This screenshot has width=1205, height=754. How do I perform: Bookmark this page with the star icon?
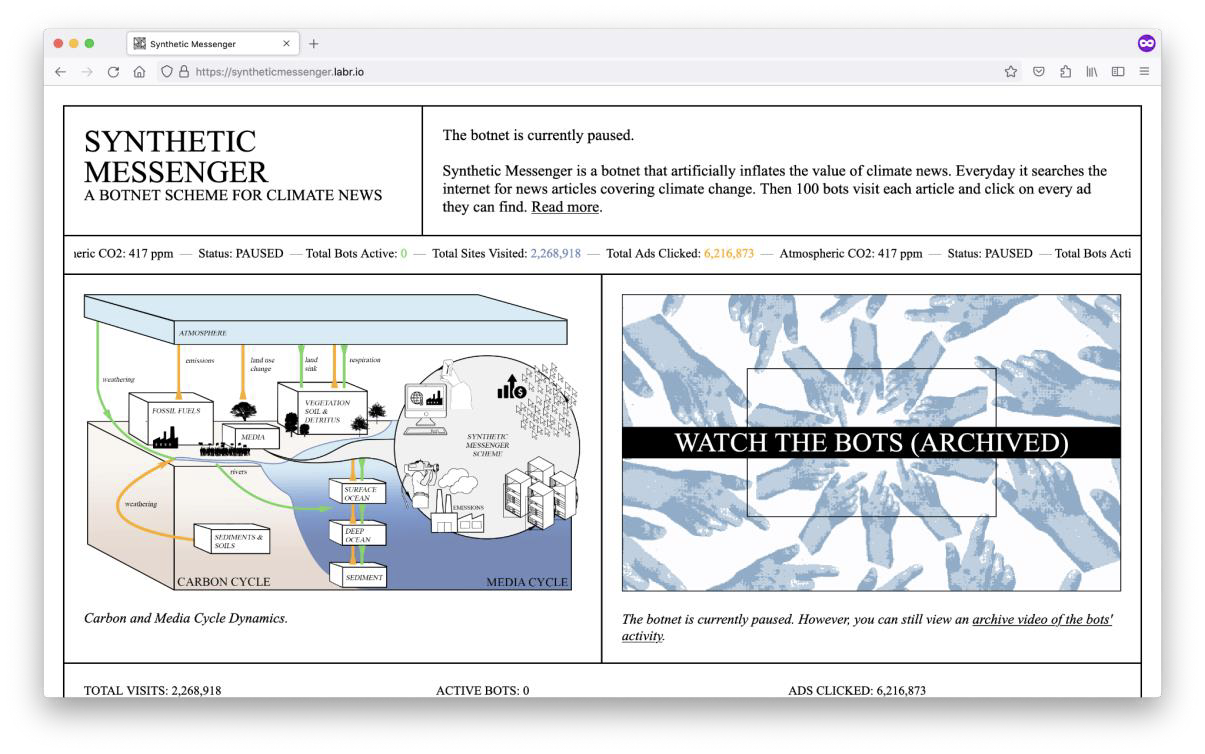point(1011,72)
